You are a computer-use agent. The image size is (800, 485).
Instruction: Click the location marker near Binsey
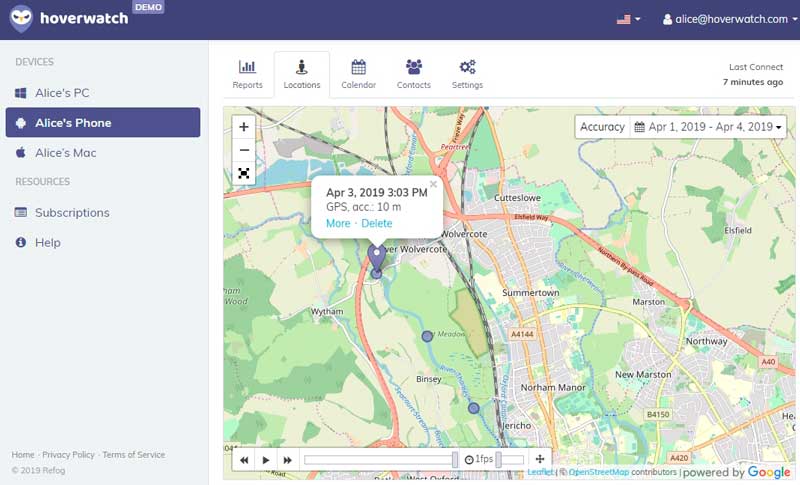(427, 337)
